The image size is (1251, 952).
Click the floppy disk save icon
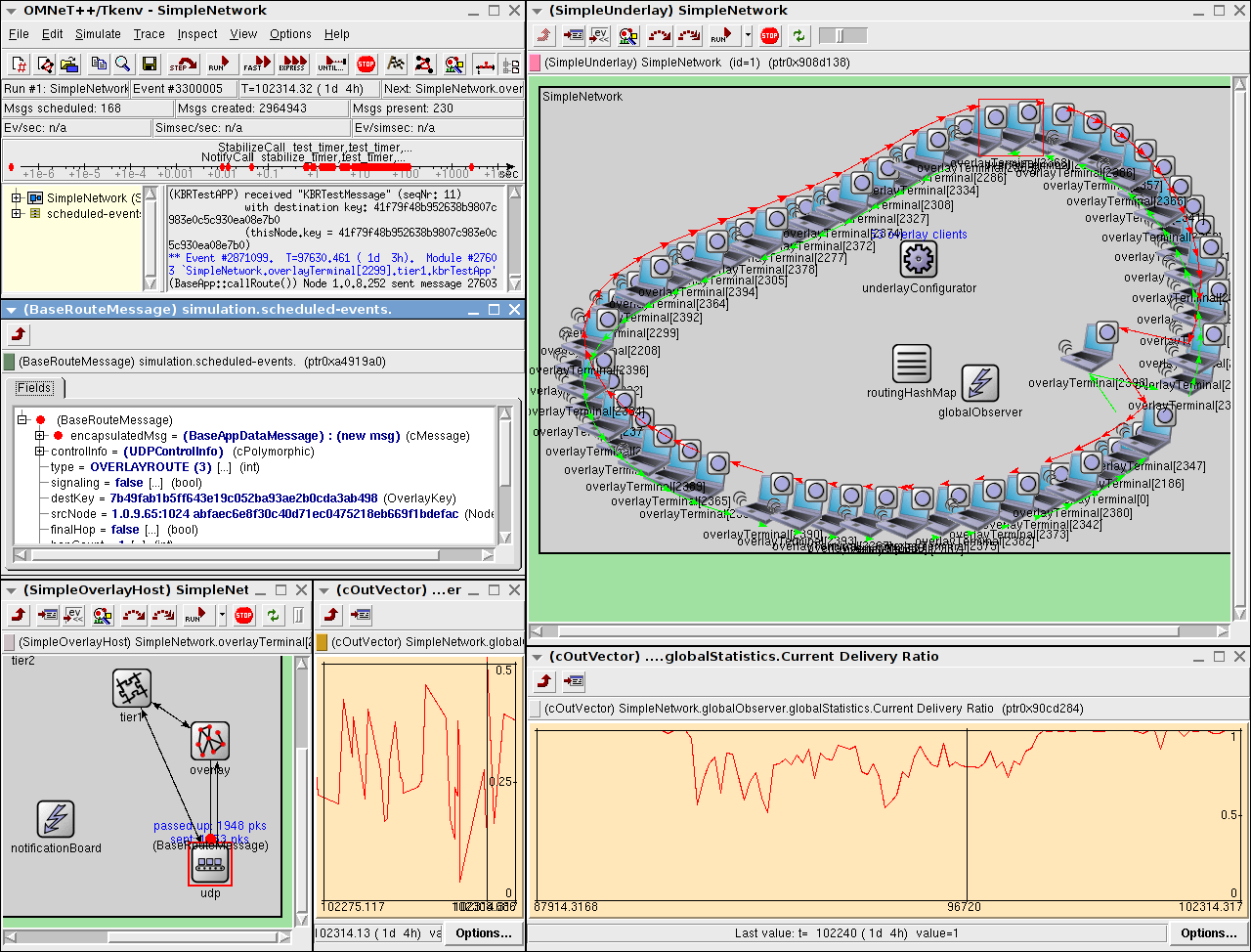(x=150, y=65)
